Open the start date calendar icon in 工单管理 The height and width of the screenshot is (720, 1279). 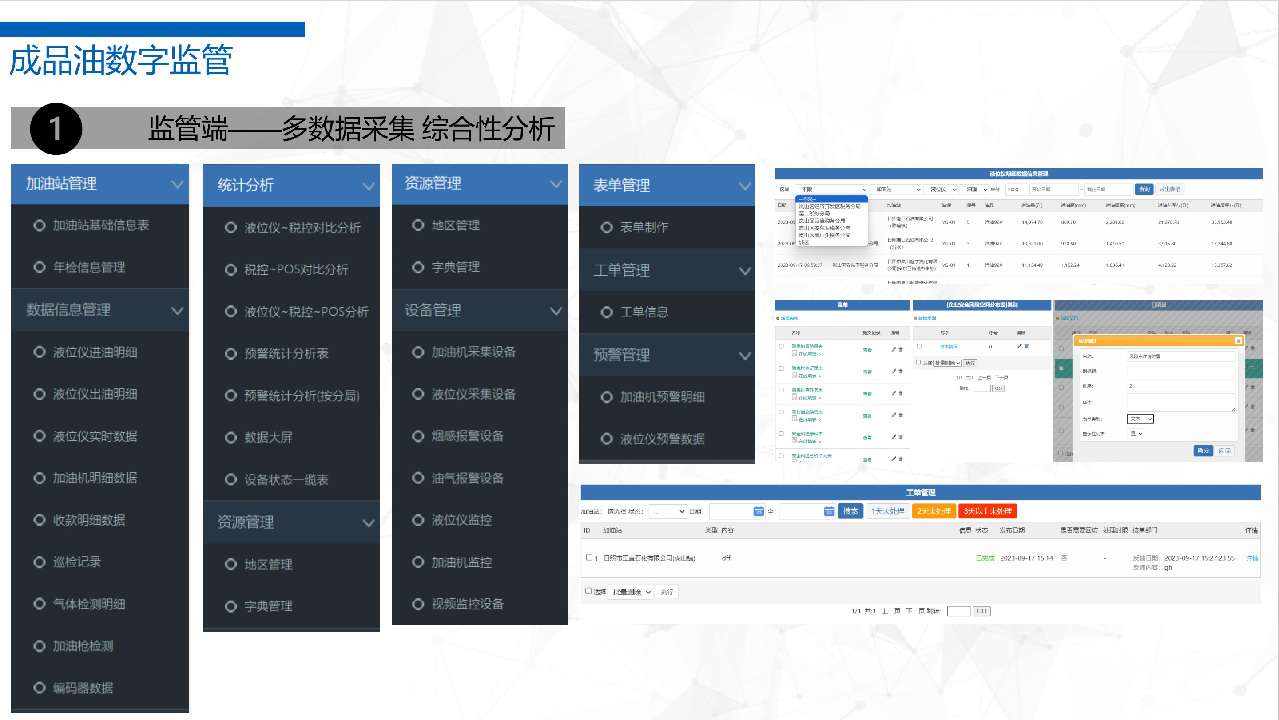(758, 511)
